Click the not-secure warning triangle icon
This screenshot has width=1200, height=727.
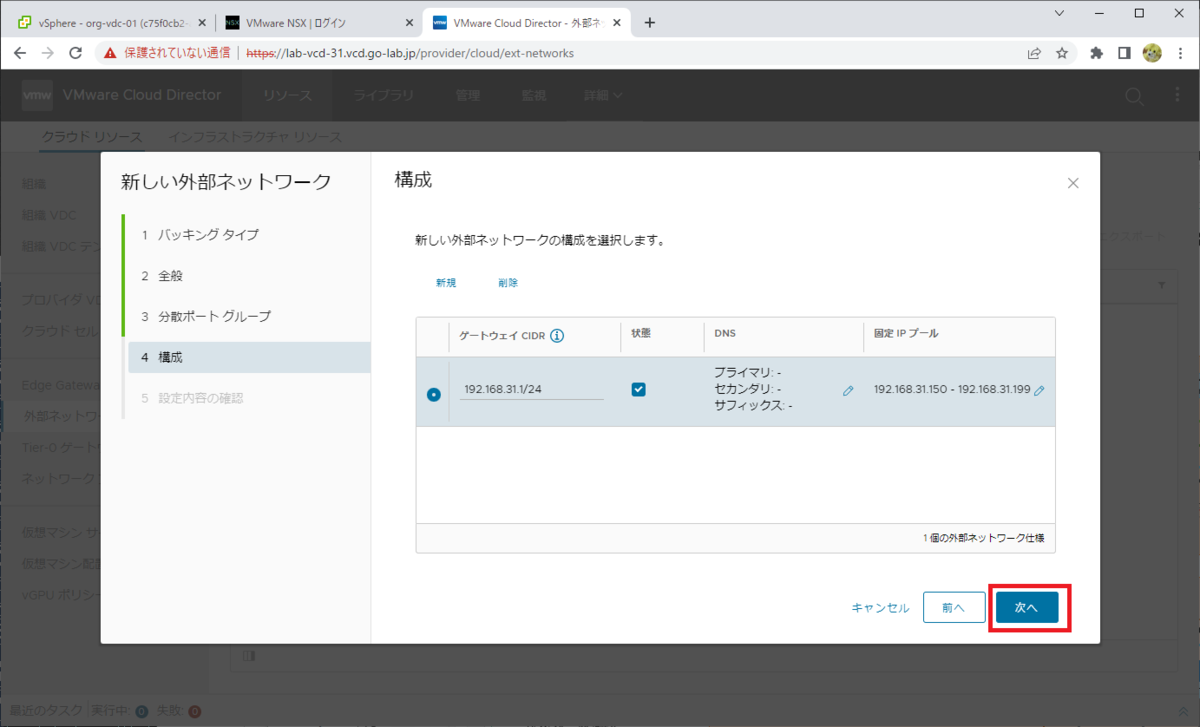point(110,53)
